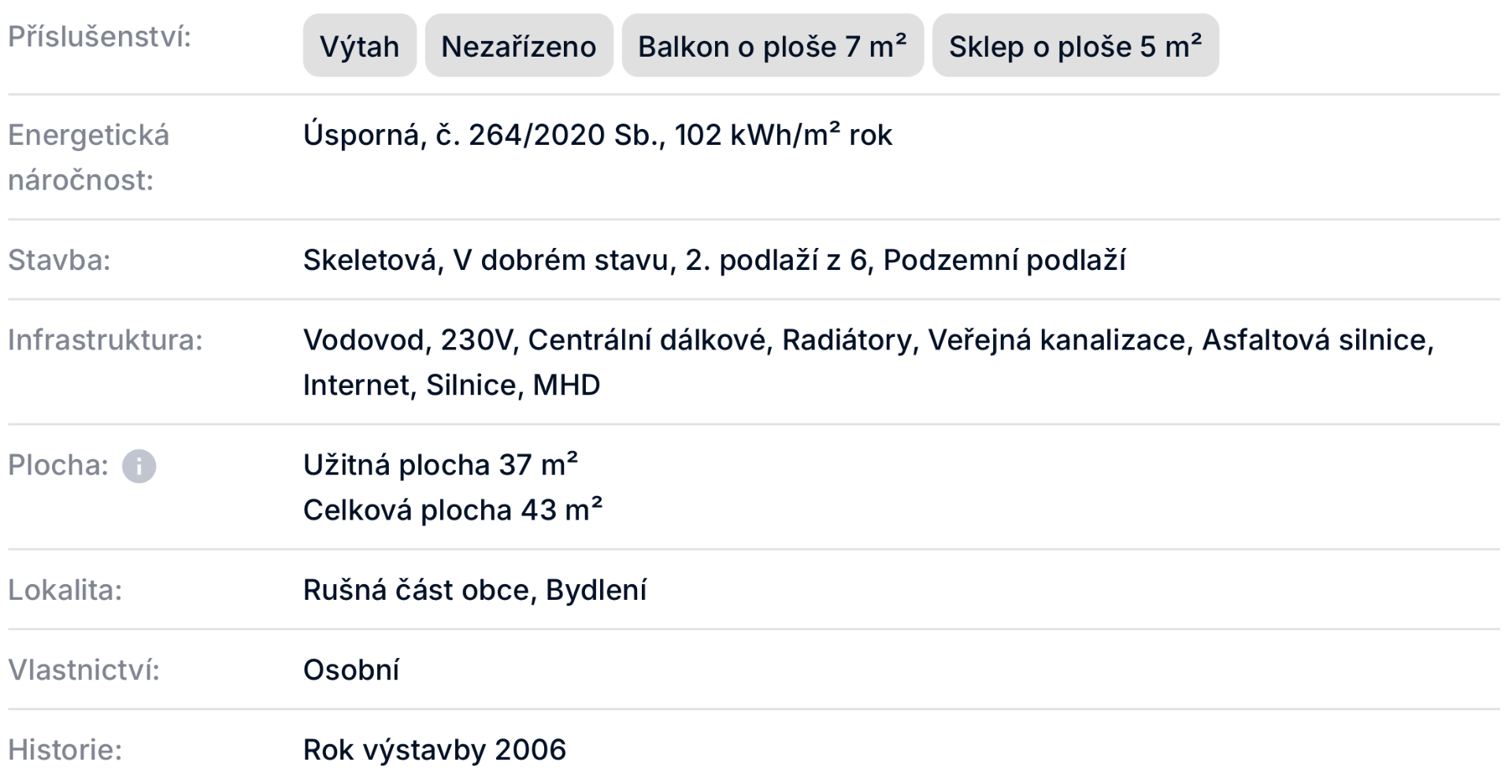Click the Infrastruktura label
This screenshot has height=784, width=1512.
click(x=105, y=340)
